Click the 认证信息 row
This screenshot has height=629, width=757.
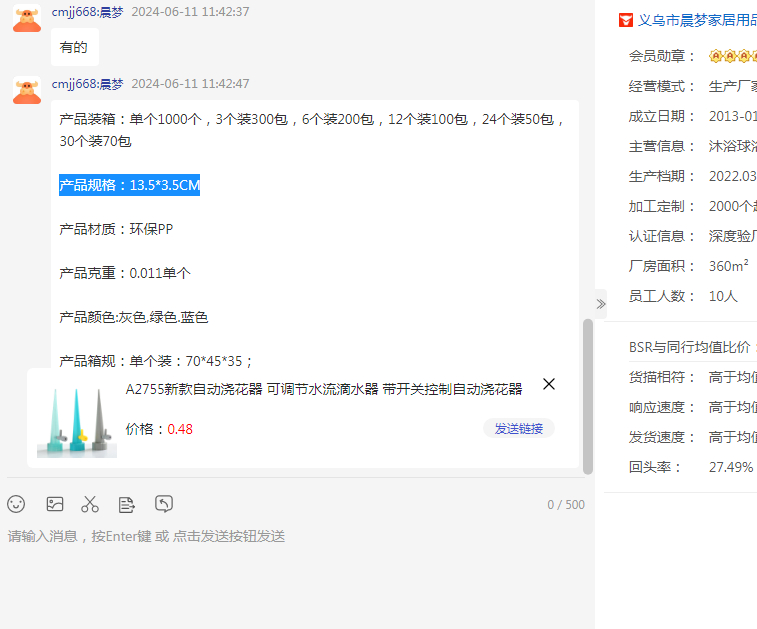point(693,236)
